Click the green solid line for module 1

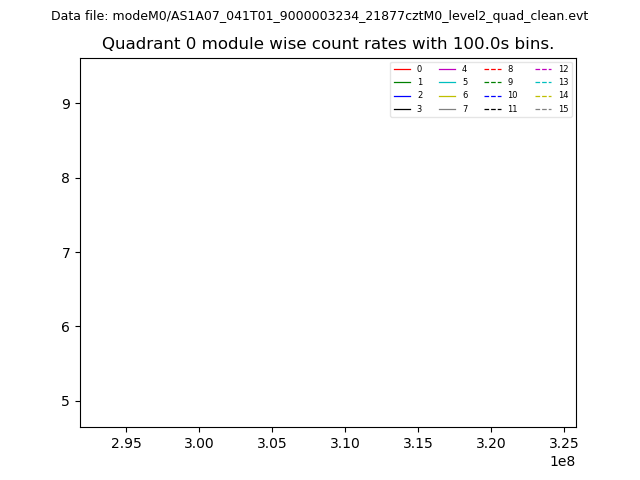pos(402,82)
